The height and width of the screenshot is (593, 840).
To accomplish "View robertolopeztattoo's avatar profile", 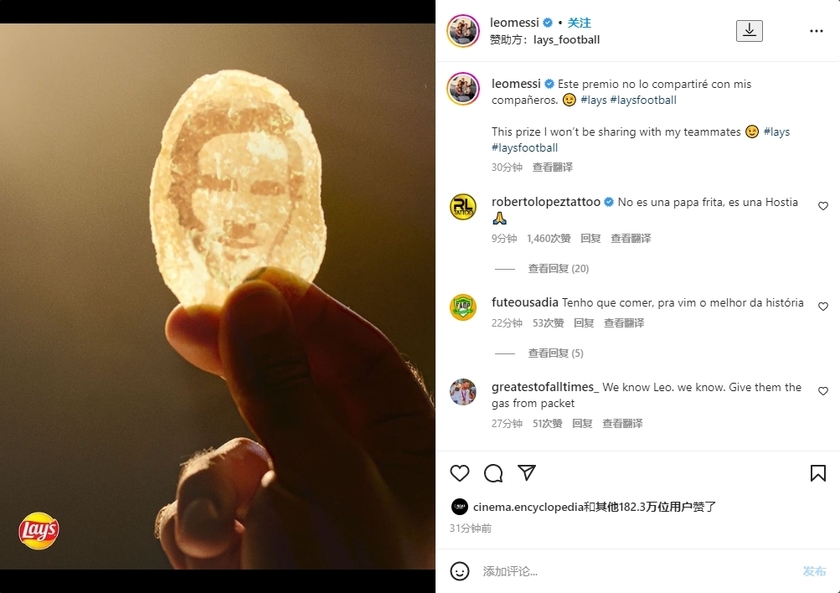I will pyautogui.click(x=463, y=207).
